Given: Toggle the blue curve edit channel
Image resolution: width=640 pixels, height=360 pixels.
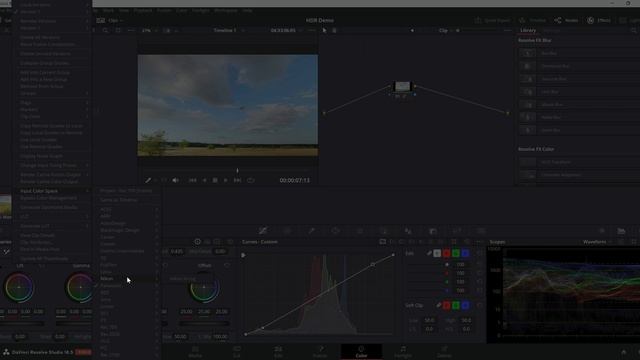Looking at the screenshot, I should coord(465,253).
